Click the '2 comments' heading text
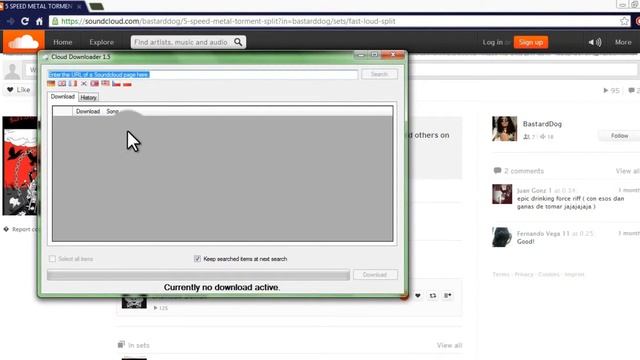Screen dimensions: 640x360 click(524, 171)
